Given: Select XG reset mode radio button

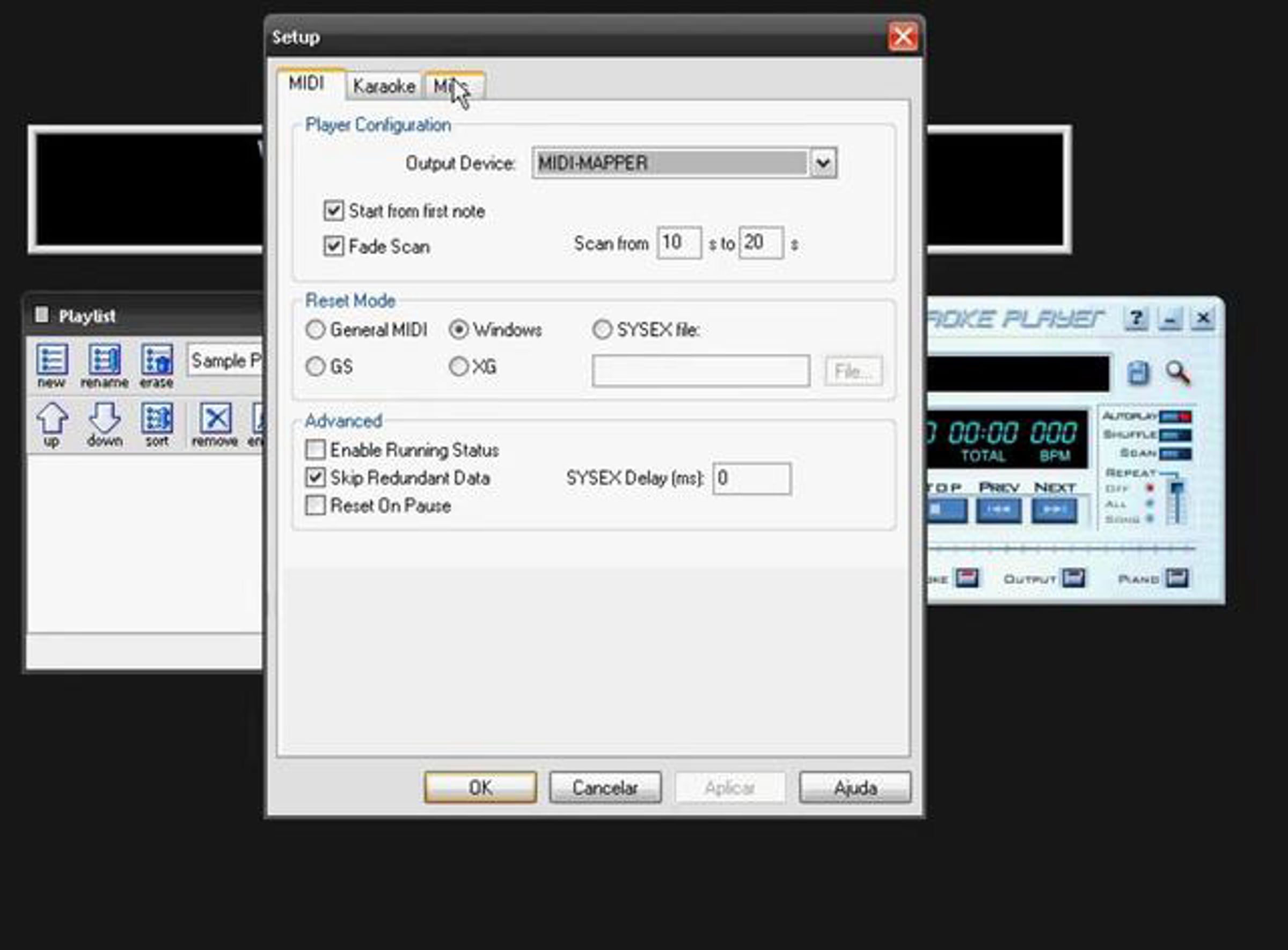Looking at the screenshot, I should tap(459, 366).
